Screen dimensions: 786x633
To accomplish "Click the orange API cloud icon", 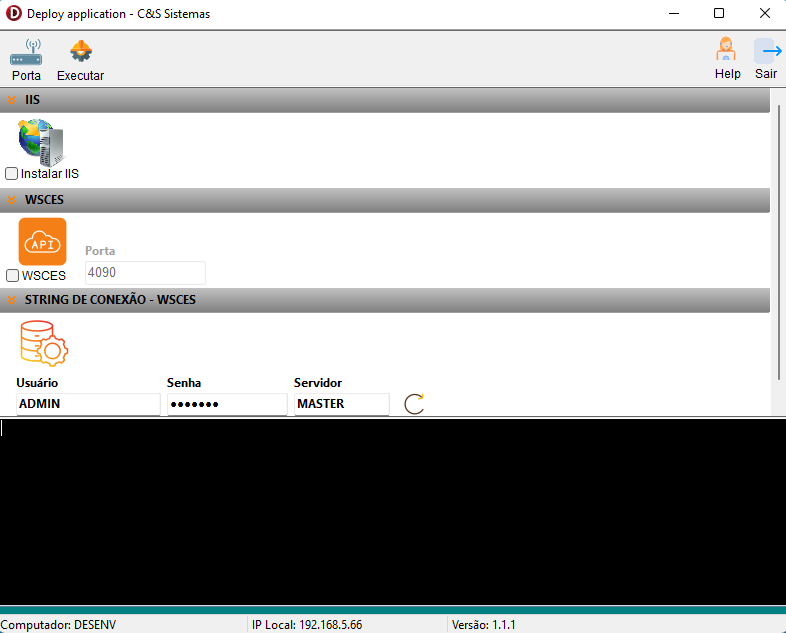I will point(43,242).
